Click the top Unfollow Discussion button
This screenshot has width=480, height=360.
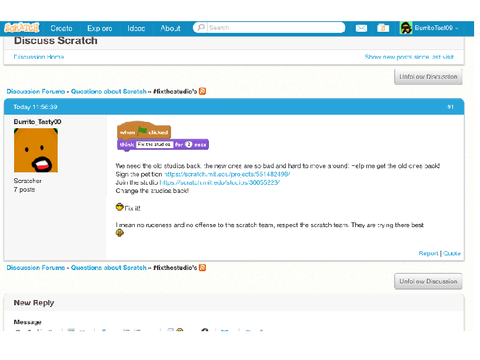tap(428, 77)
